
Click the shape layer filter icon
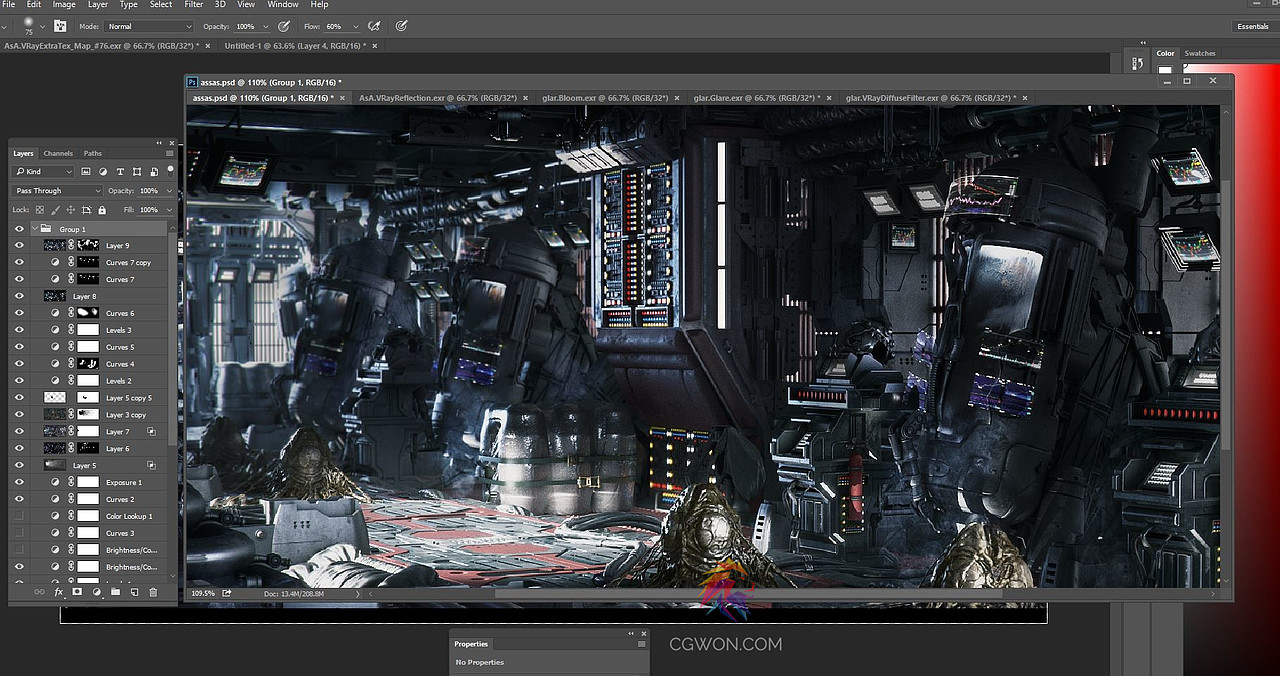point(137,171)
